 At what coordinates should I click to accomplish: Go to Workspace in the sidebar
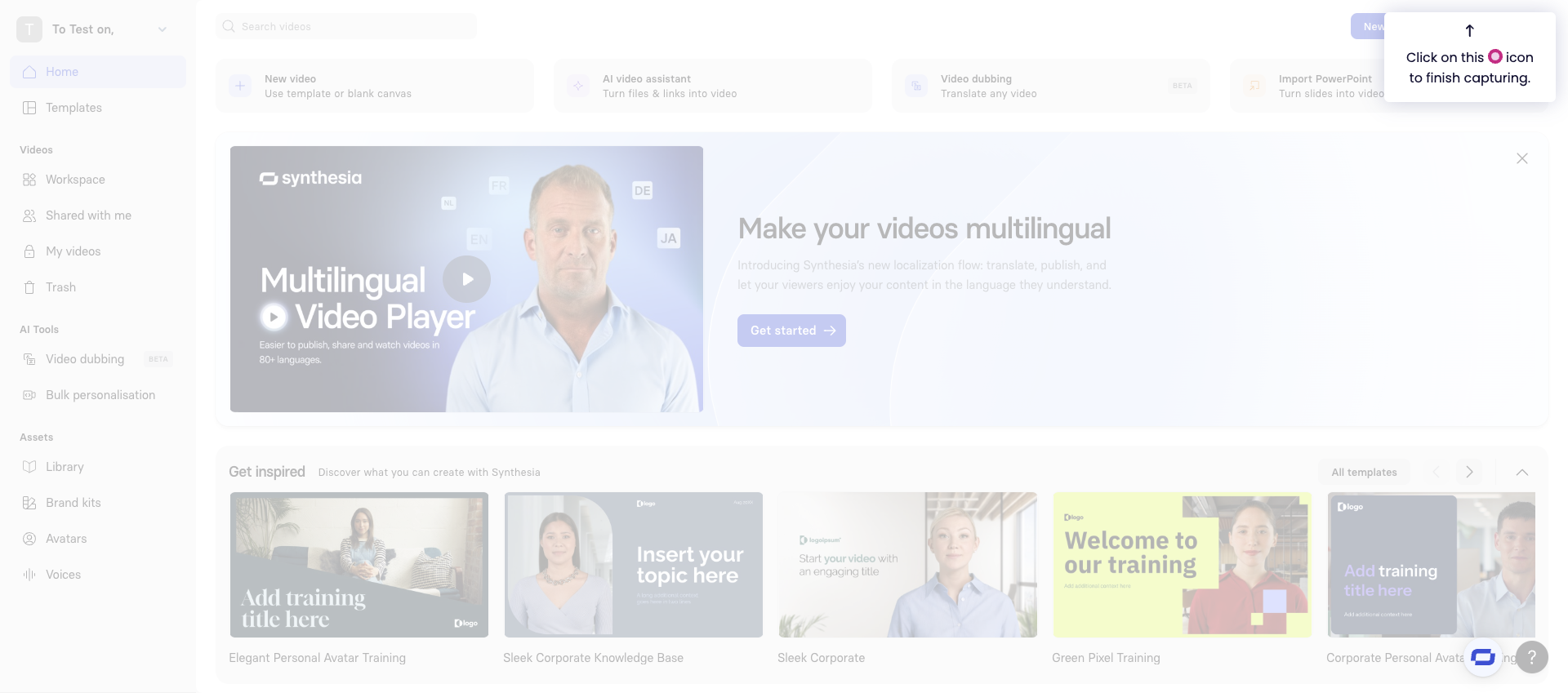click(98, 180)
